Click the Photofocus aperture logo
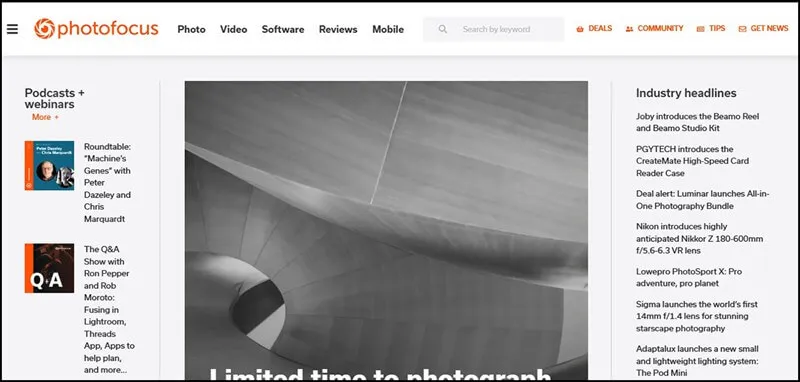This screenshot has width=800, height=382. pos(44,29)
